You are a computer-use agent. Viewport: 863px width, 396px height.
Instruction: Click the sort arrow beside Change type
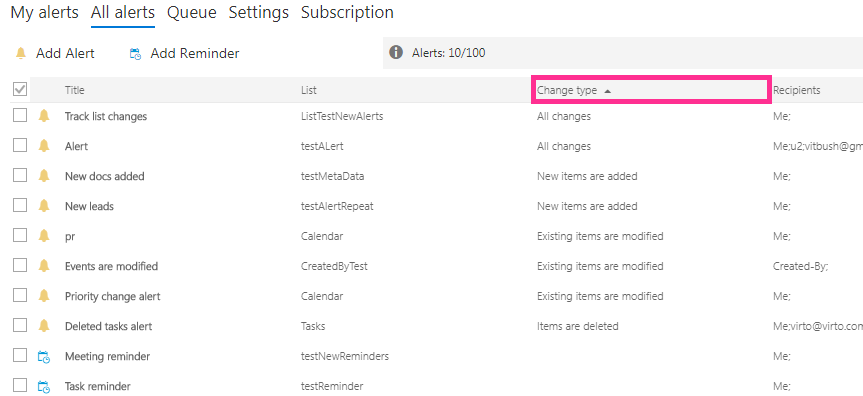[x=608, y=91]
